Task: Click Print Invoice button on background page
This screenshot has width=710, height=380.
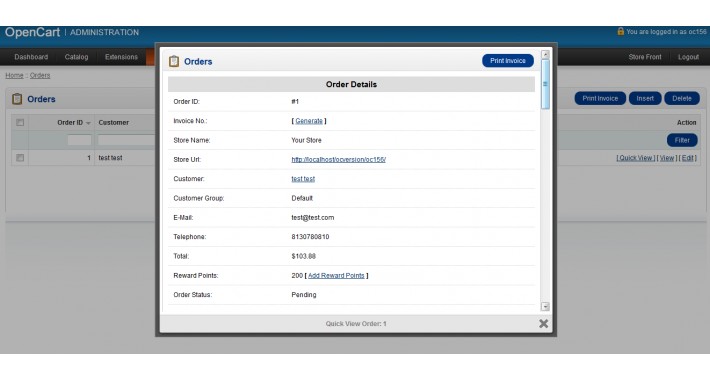Action: pyautogui.click(x=600, y=98)
